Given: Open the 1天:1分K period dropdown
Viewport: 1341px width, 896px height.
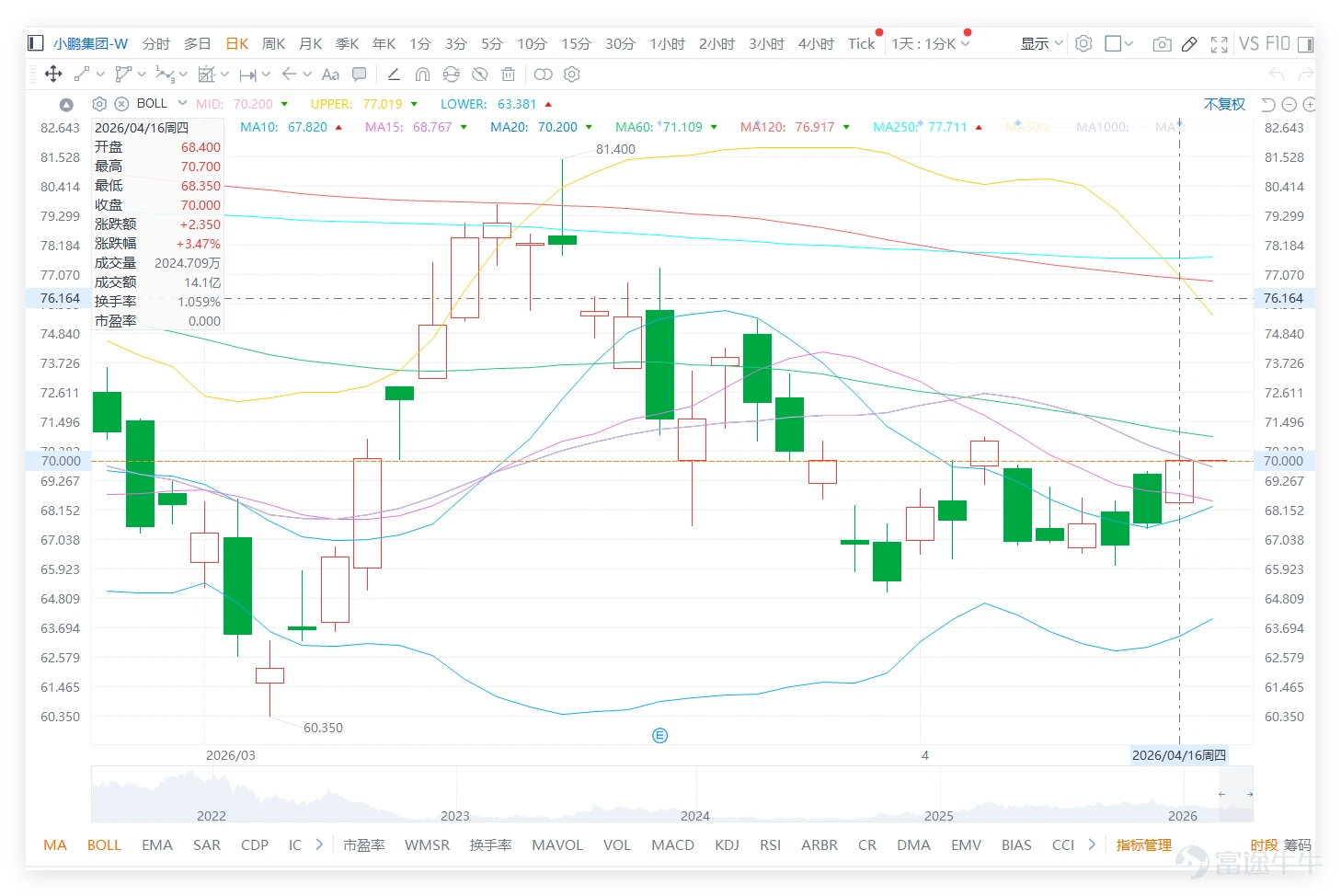Looking at the screenshot, I should [930, 43].
